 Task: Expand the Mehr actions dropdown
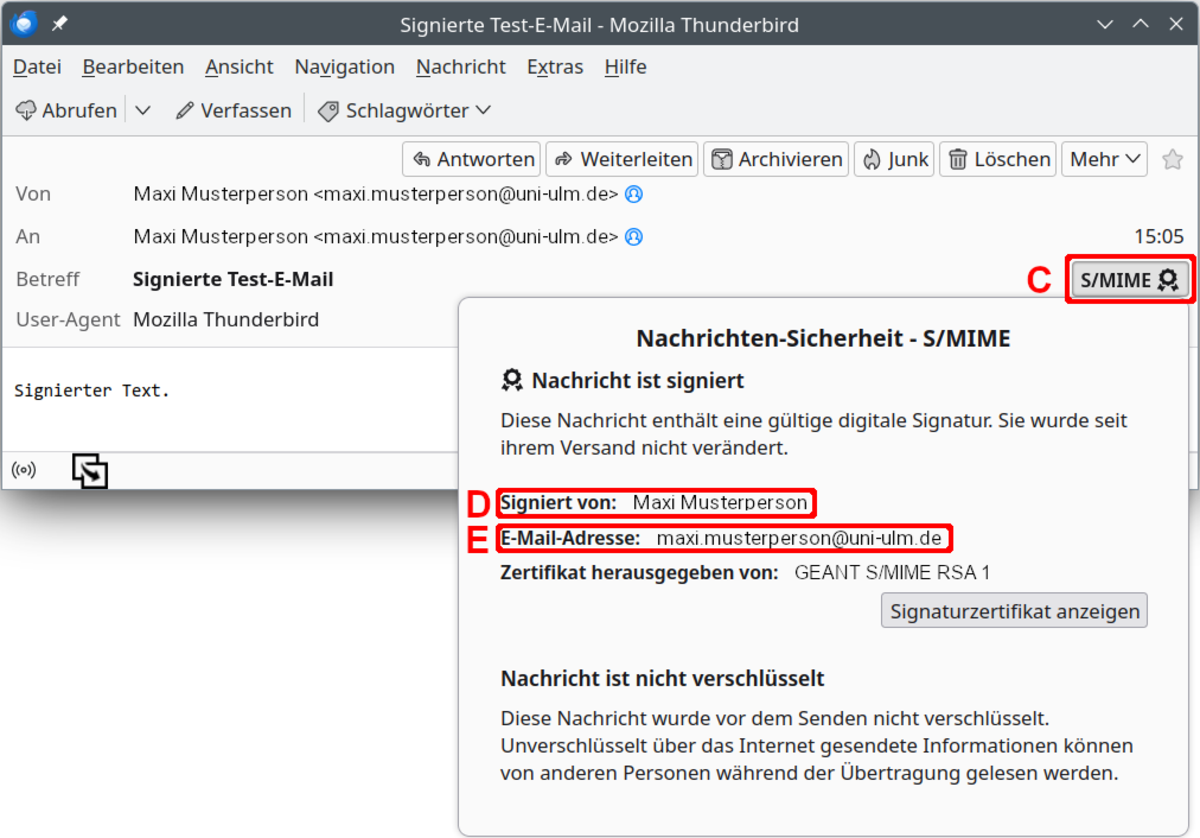point(1104,159)
